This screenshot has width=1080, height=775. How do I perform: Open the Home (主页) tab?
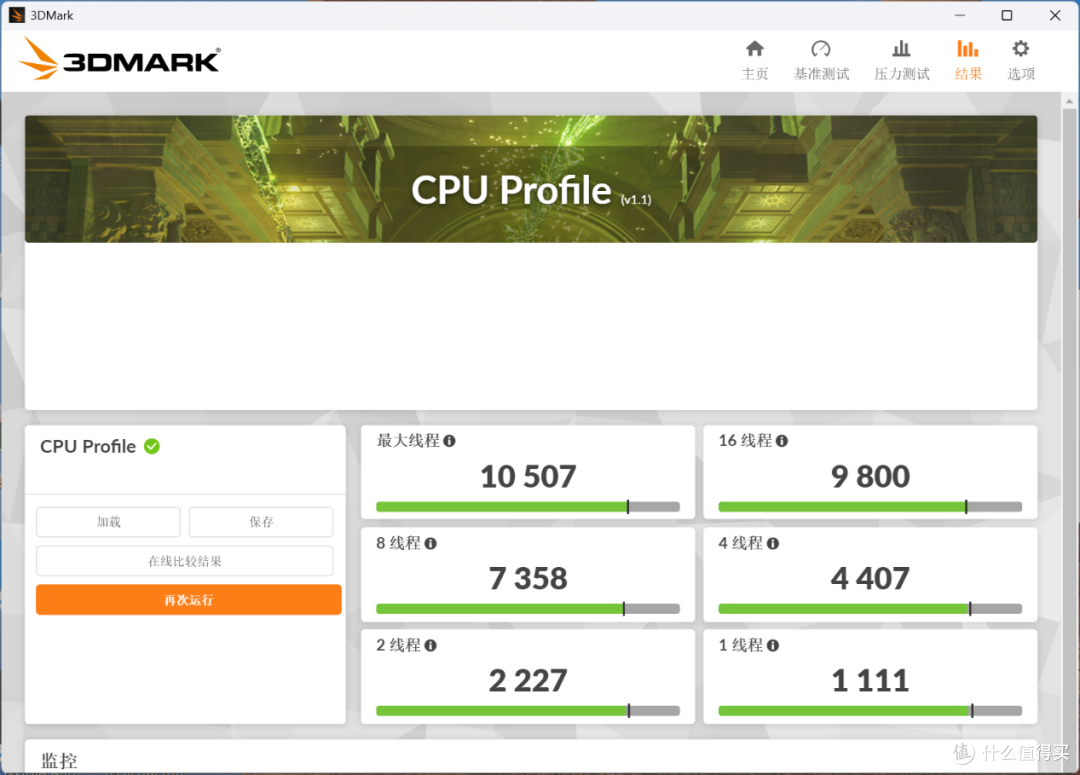point(755,61)
